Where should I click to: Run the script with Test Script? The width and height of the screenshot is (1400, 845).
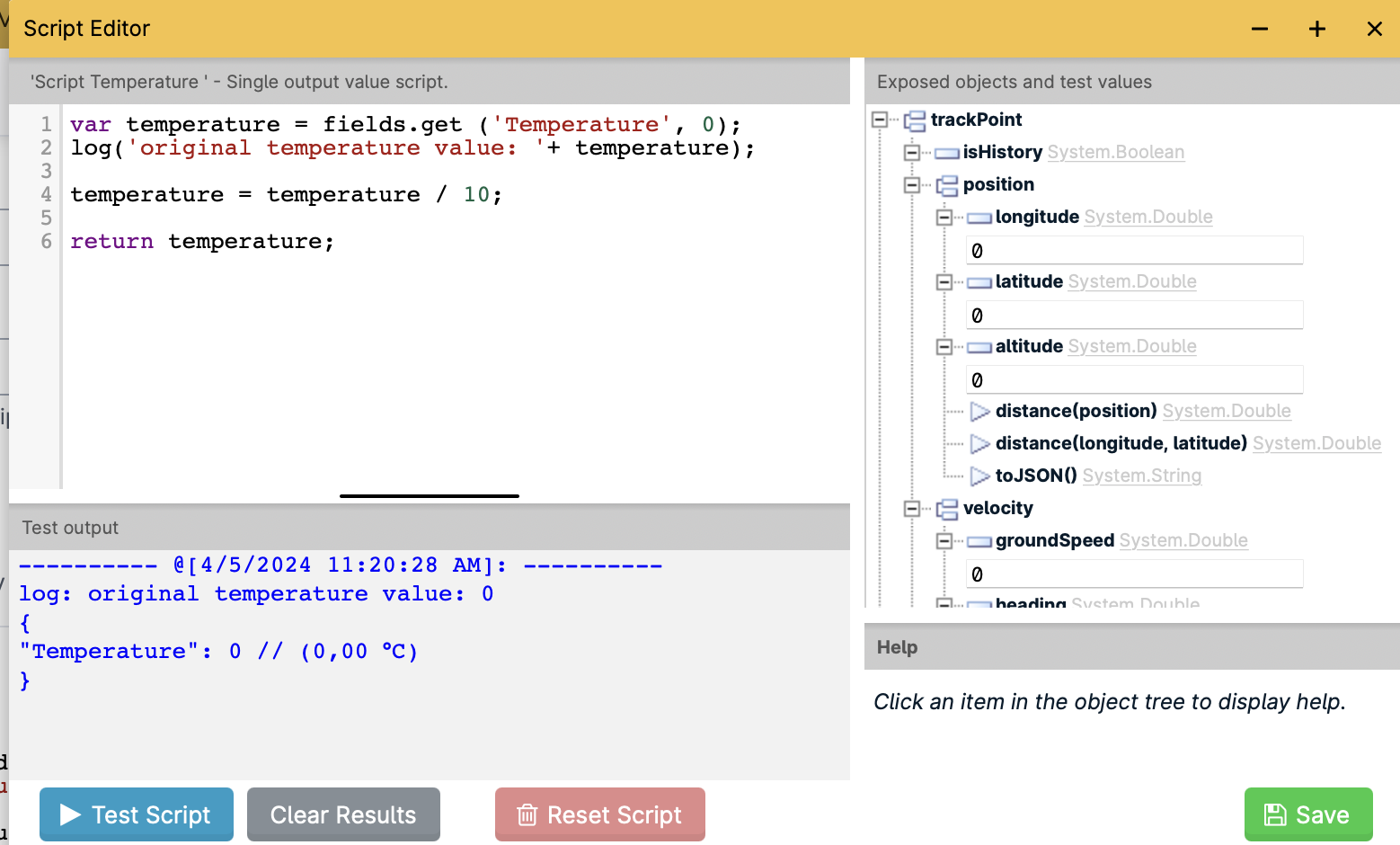[x=137, y=814]
